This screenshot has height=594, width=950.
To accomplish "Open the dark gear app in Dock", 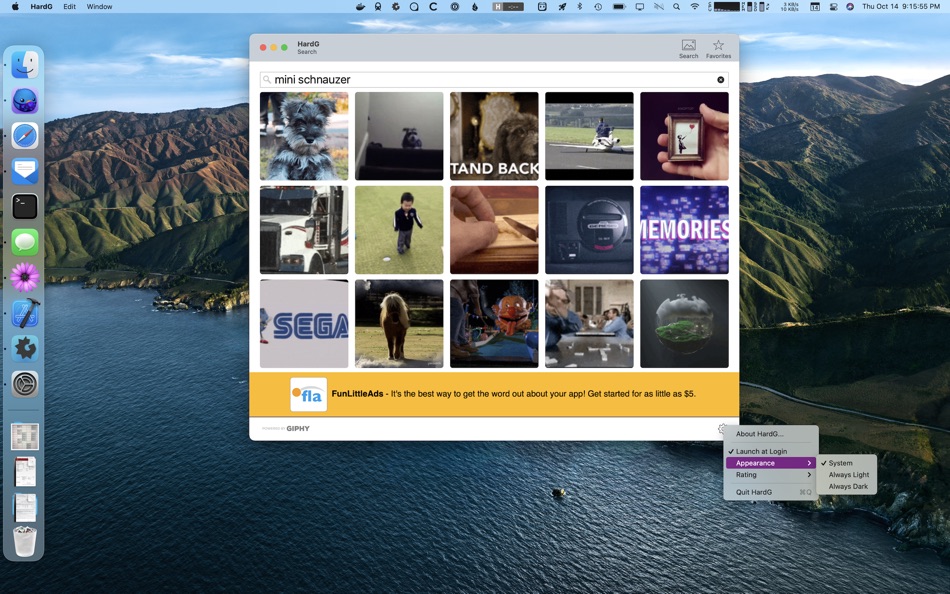I will [x=25, y=349].
